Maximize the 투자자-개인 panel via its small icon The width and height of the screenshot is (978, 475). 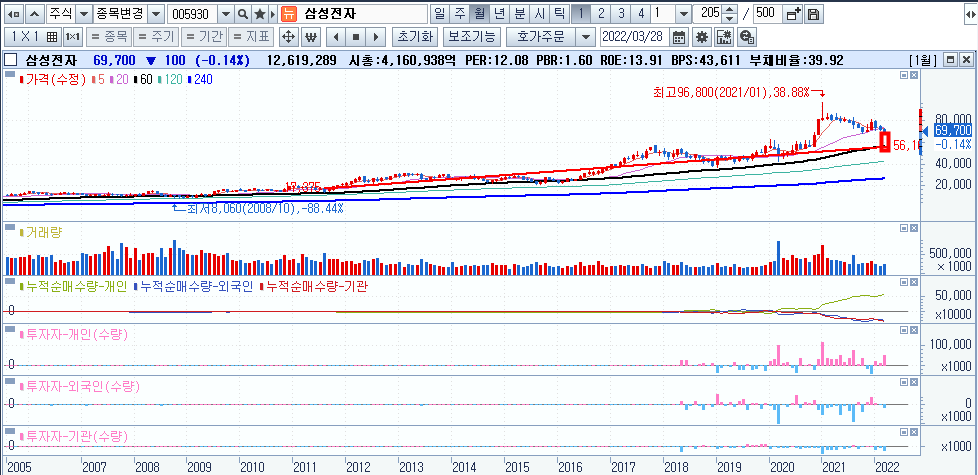pos(904,331)
